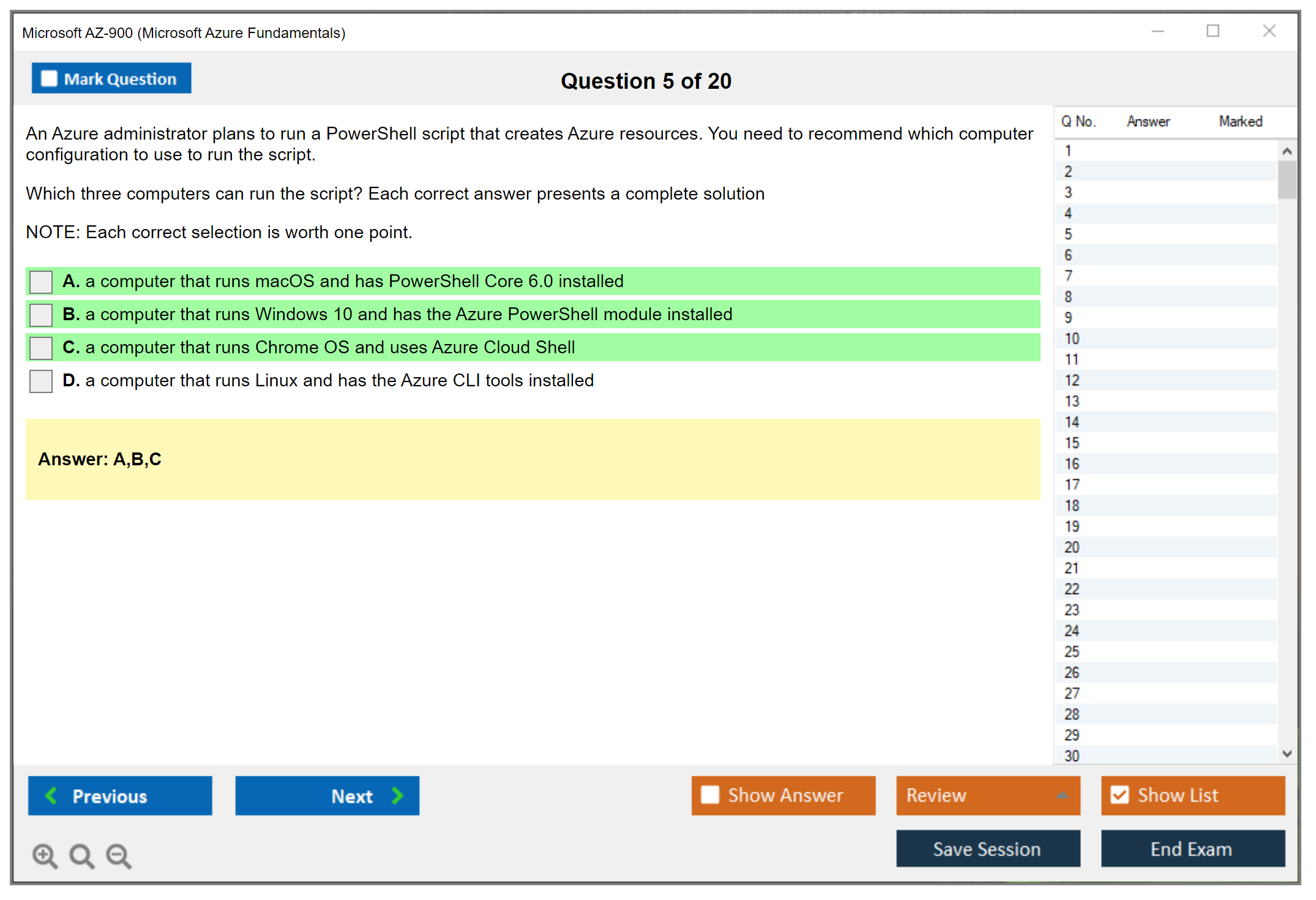Maximize the exam window
This screenshot has height=900, width=1316.
[1213, 31]
